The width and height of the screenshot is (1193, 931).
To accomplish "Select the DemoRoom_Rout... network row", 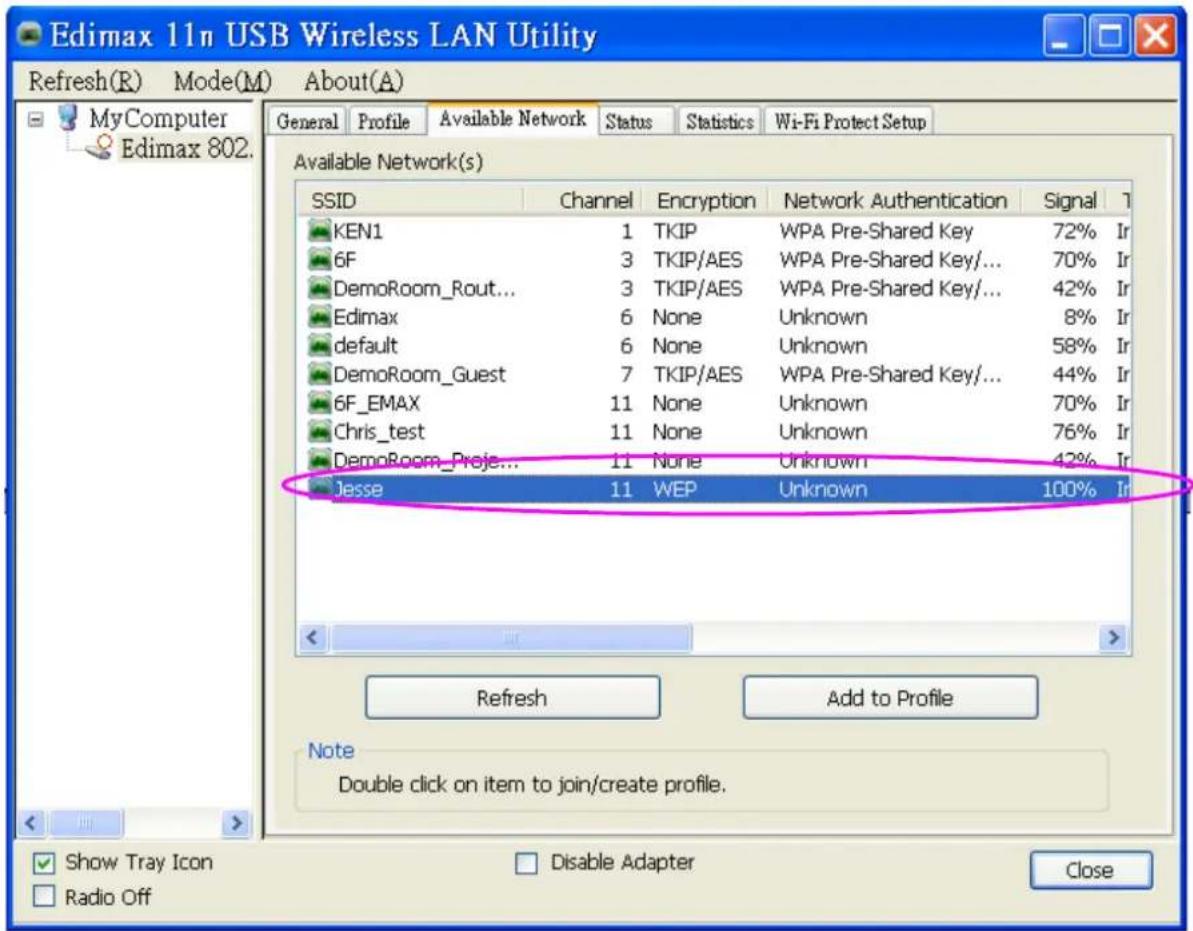I will [x=714, y=288].
